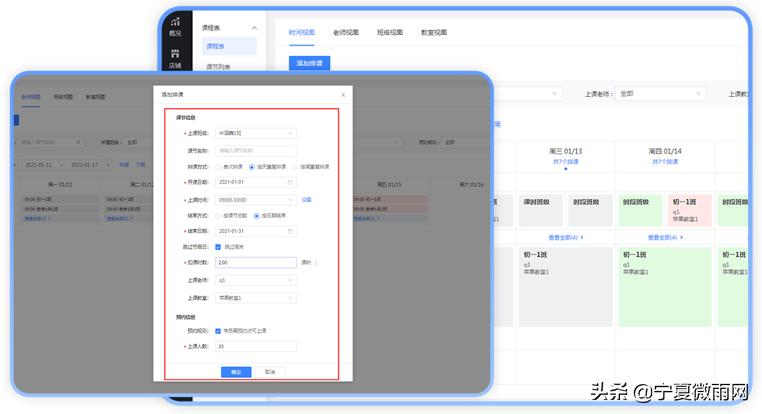Open the 店铺 shop sidebar icon
Image resolution: width=762 pixels, height=414 pixels.
[x=175, y=59]
